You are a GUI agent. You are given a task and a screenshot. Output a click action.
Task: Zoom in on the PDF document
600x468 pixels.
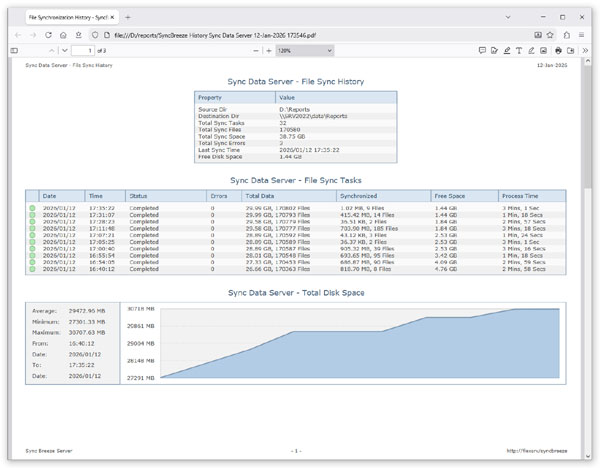click(x=269, y=51)
